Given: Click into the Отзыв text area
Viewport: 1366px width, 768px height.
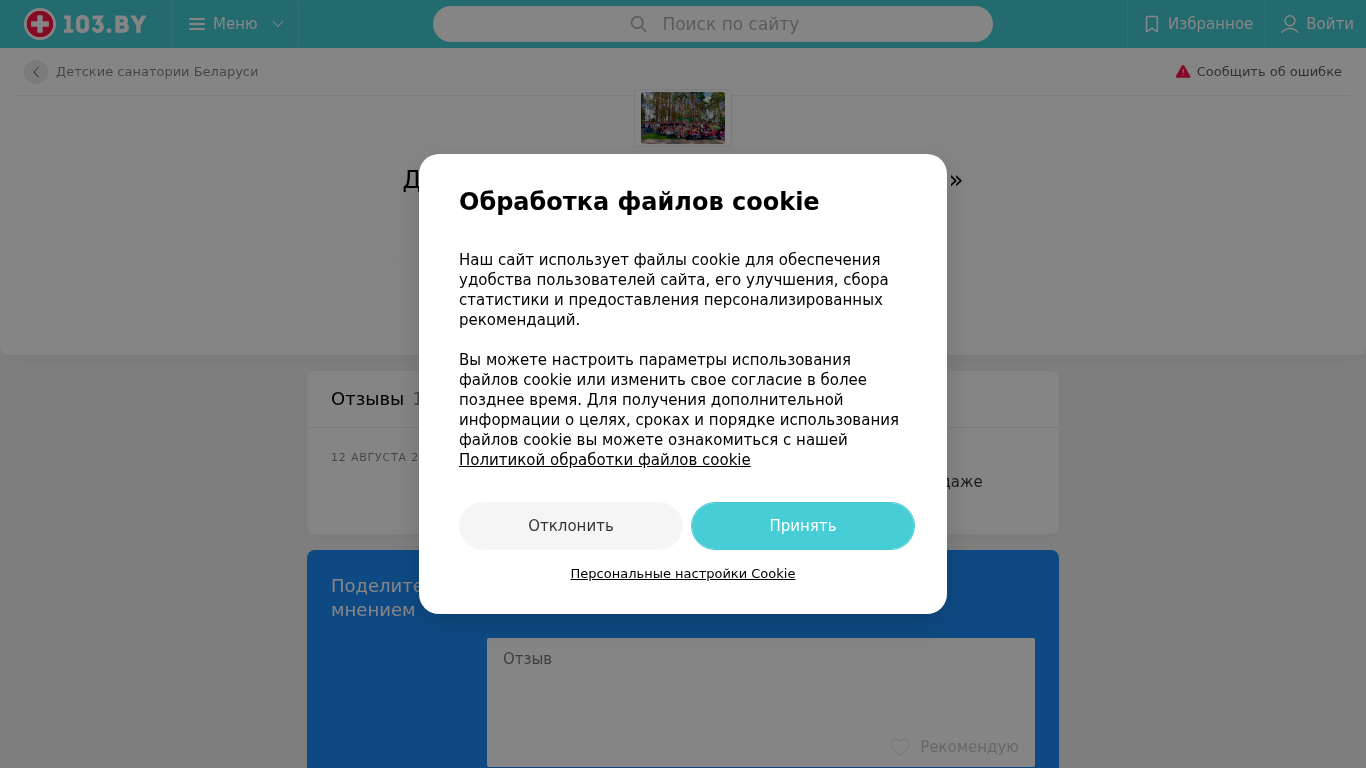Looking at the screenshot, I should tap(761, 702).
